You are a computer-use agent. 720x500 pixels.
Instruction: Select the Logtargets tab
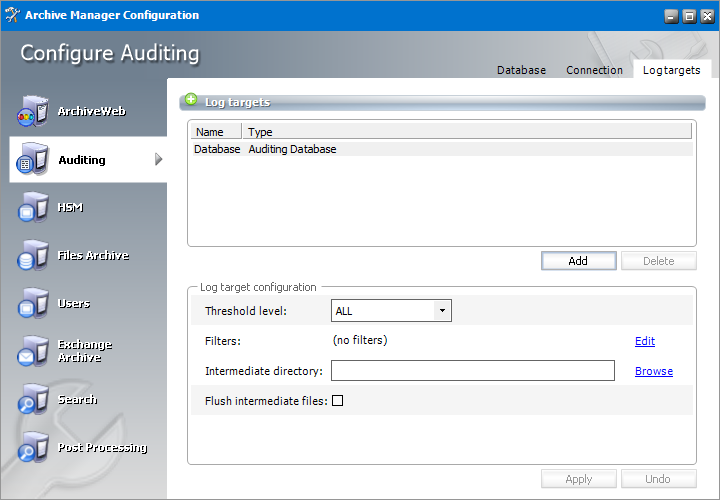[671, 70]
